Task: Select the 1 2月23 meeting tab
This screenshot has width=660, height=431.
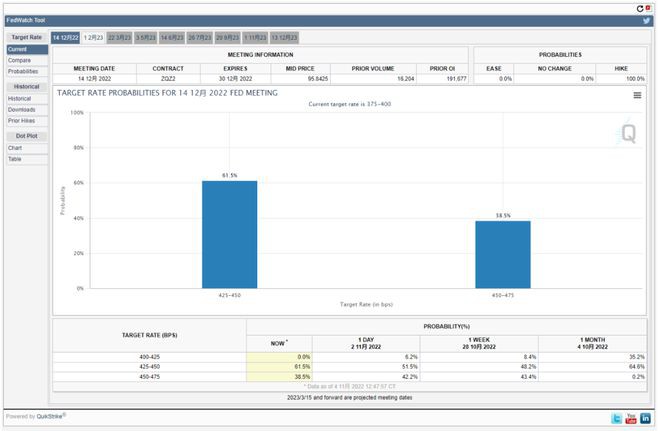Action: (x=92, y=36)
